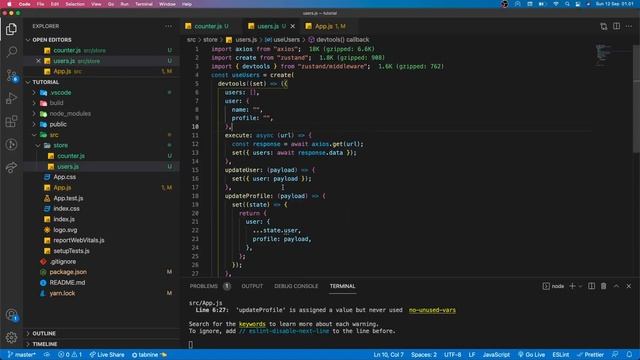
Task: Click Live Share in status bar
Action: (x=107, y=355)
